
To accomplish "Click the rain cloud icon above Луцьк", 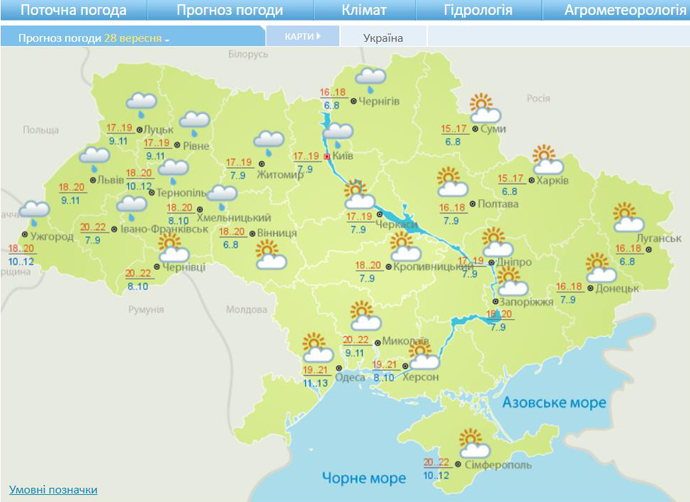I will (142, 102).
